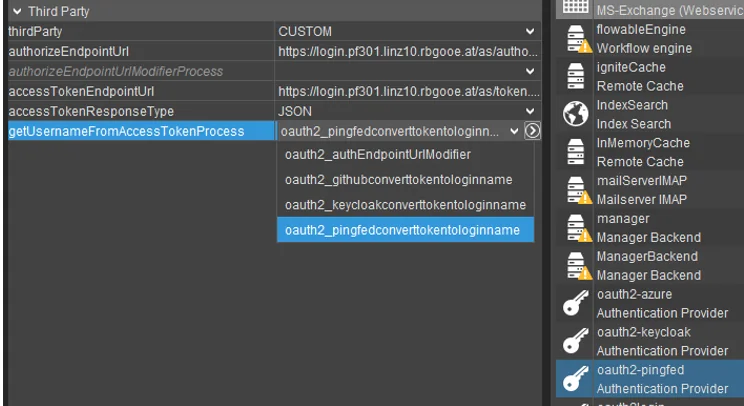
Task: Edit the authorizeEndpointUrl value field
Action: point(407,51)
